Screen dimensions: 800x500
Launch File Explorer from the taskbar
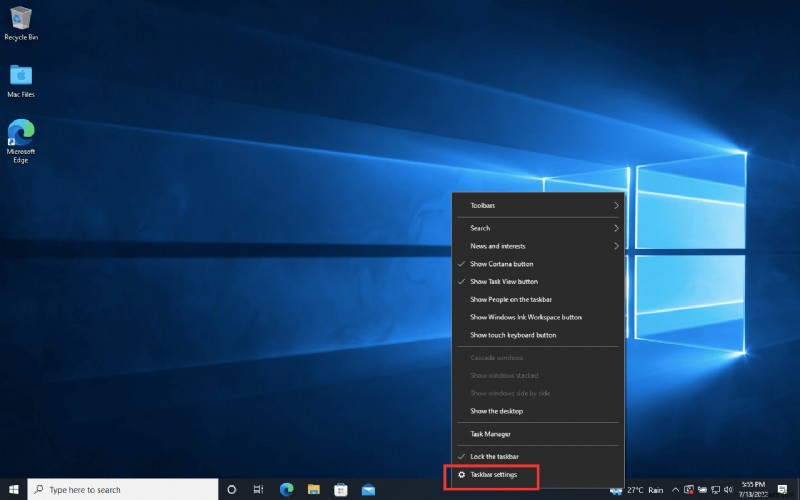[313, 489]
